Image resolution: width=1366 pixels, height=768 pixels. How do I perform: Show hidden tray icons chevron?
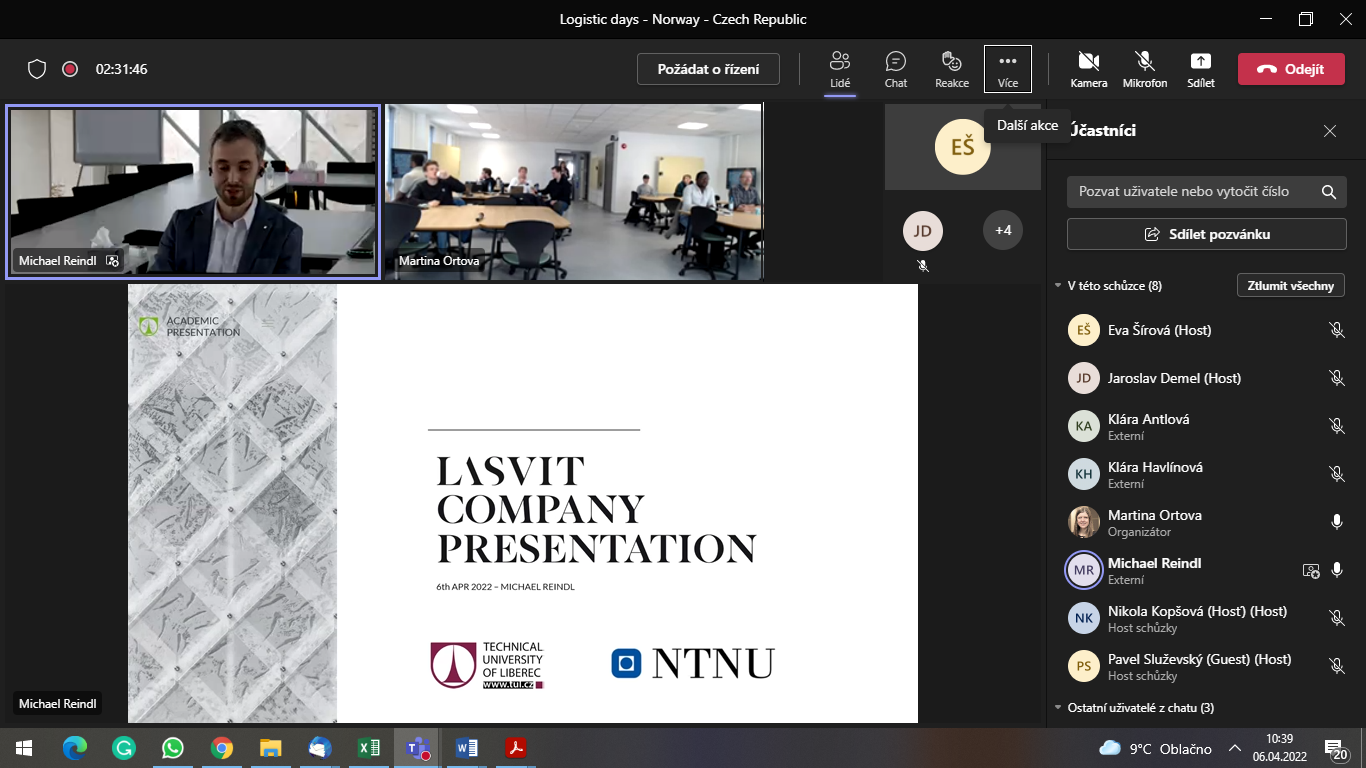point(1235,748)
